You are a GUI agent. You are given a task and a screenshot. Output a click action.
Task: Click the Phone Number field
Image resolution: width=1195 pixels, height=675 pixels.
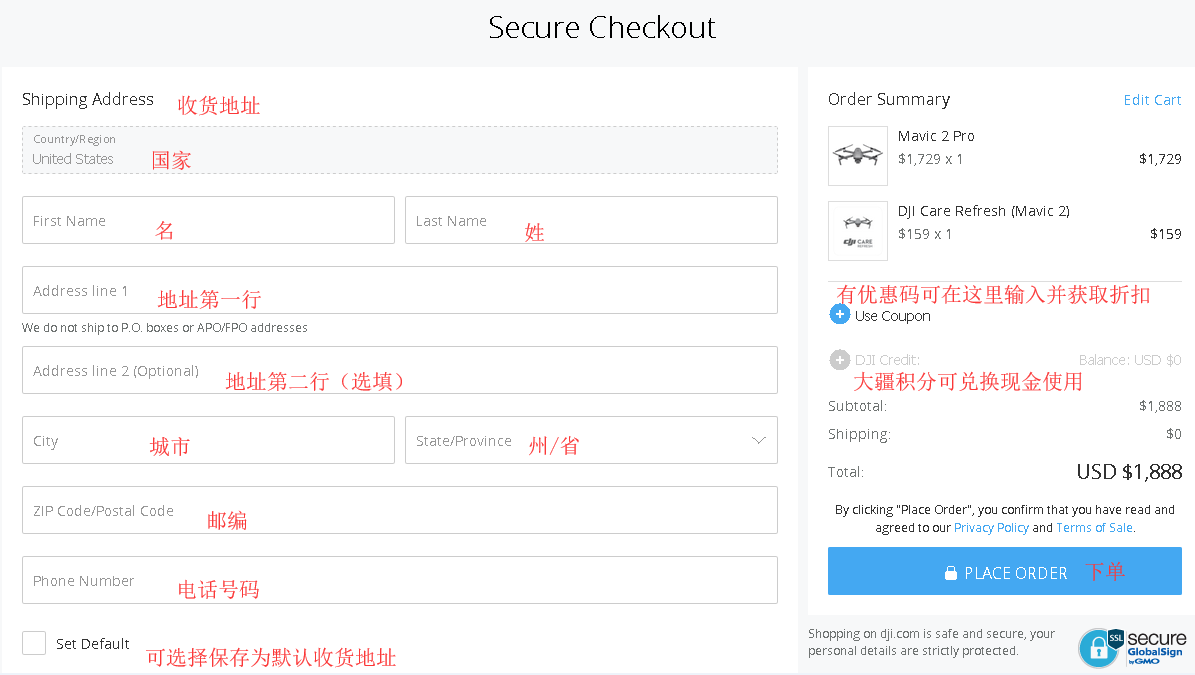pyautogui.click(x=400, y=580)
